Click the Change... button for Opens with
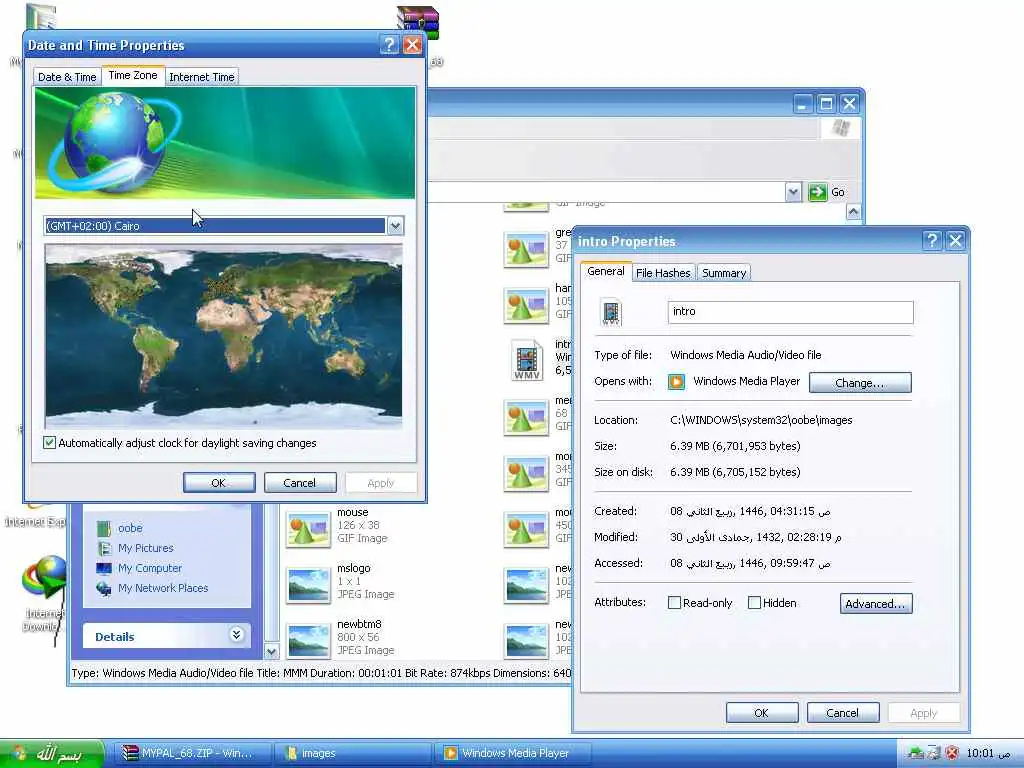1024x768 pixels. coord(859,383)
